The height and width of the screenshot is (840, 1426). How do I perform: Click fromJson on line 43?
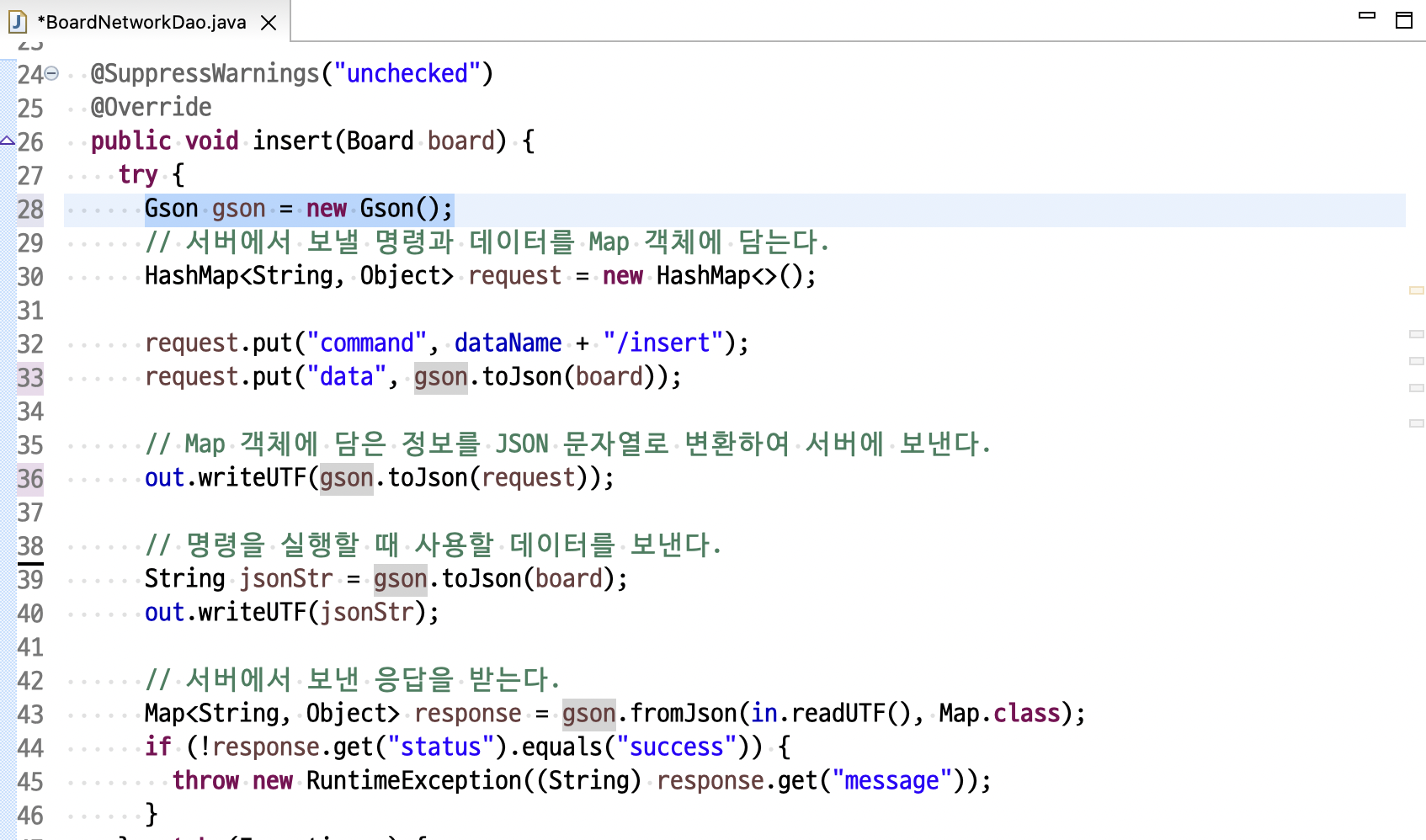pyautogui.click(x=684, y=713)
